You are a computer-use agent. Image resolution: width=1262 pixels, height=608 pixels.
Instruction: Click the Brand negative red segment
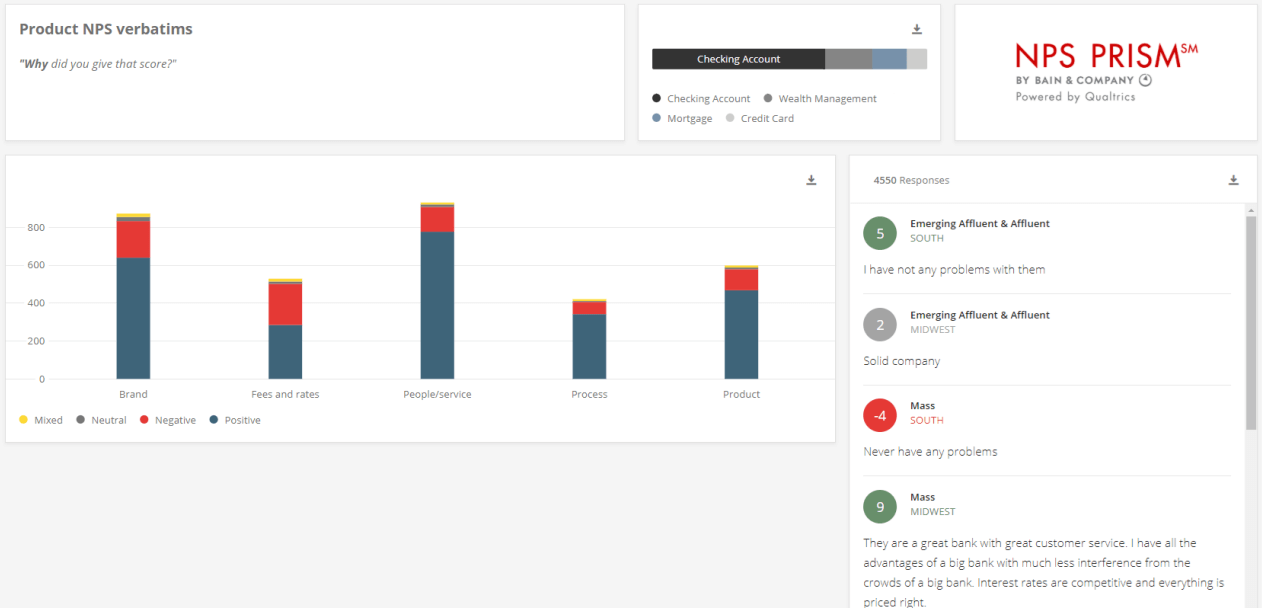(x=133, y=239)
